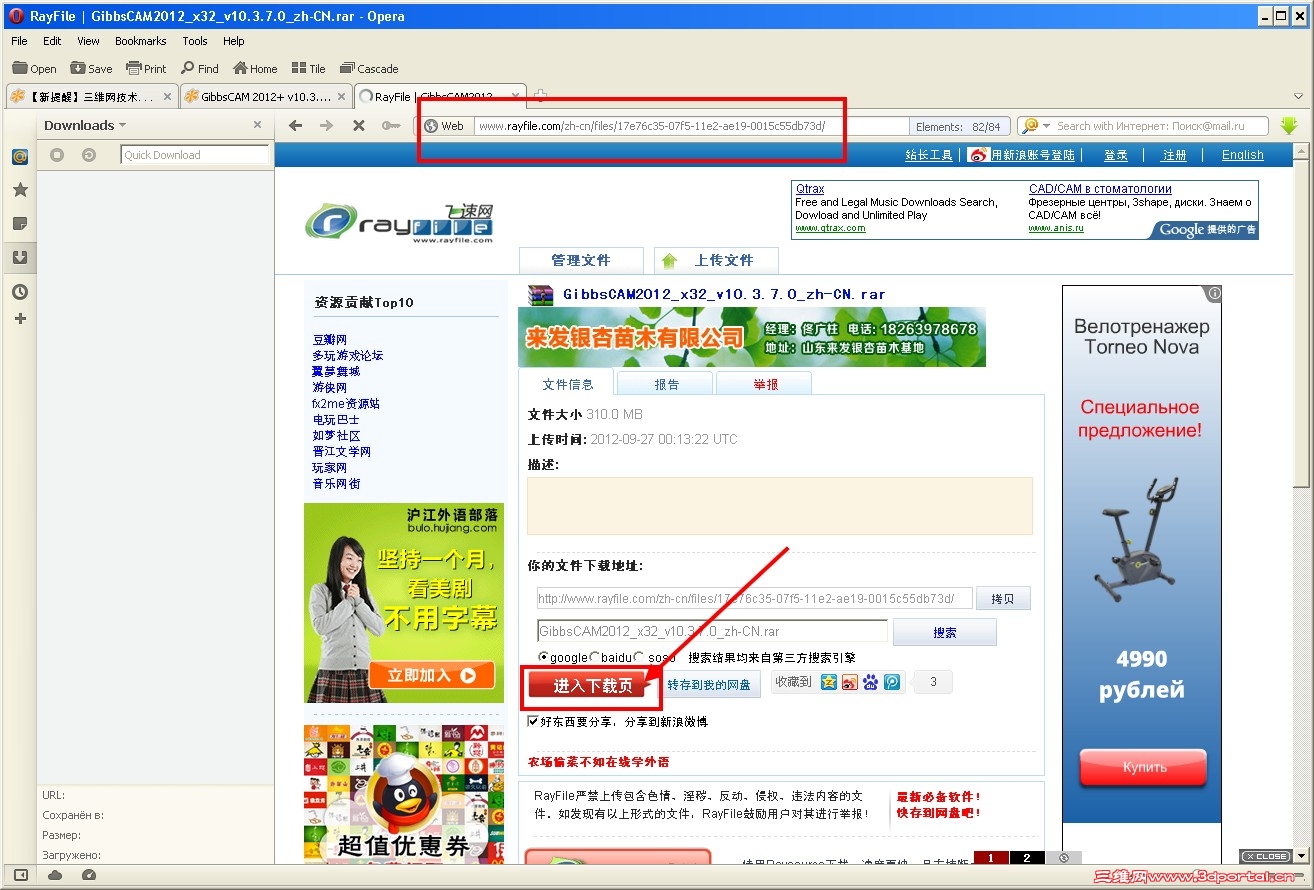Click the Save toolbar button
Image resolution: width=1314 pixels, height=890 pixels.
click(91, 68)
